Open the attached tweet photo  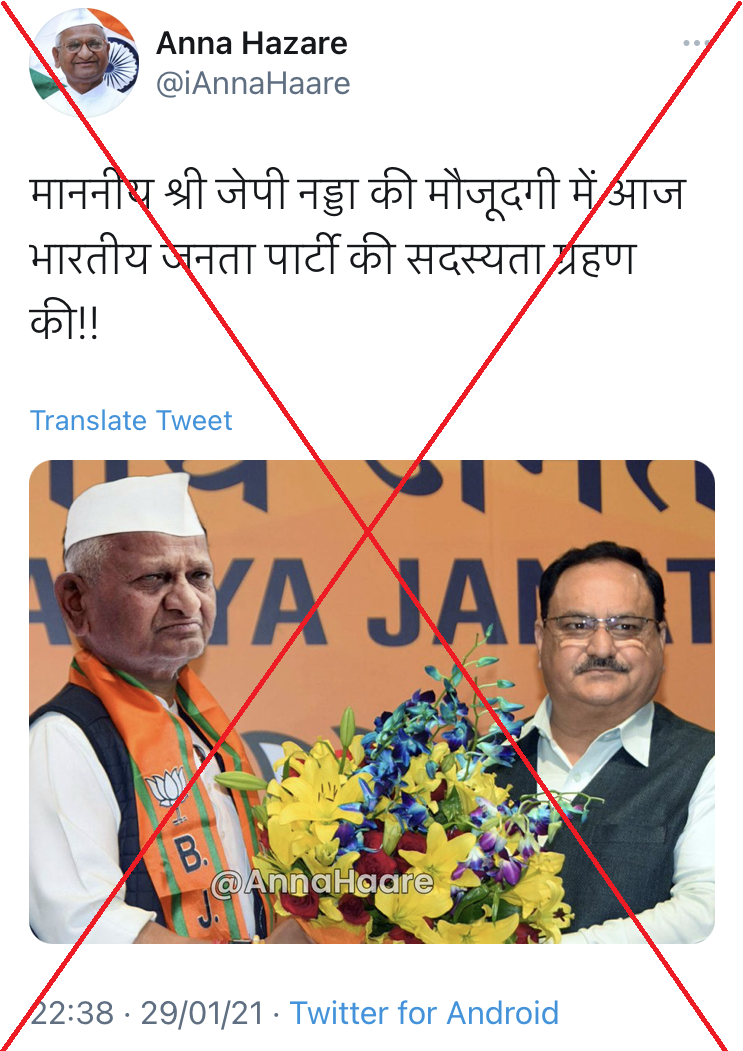click(372, 702)
